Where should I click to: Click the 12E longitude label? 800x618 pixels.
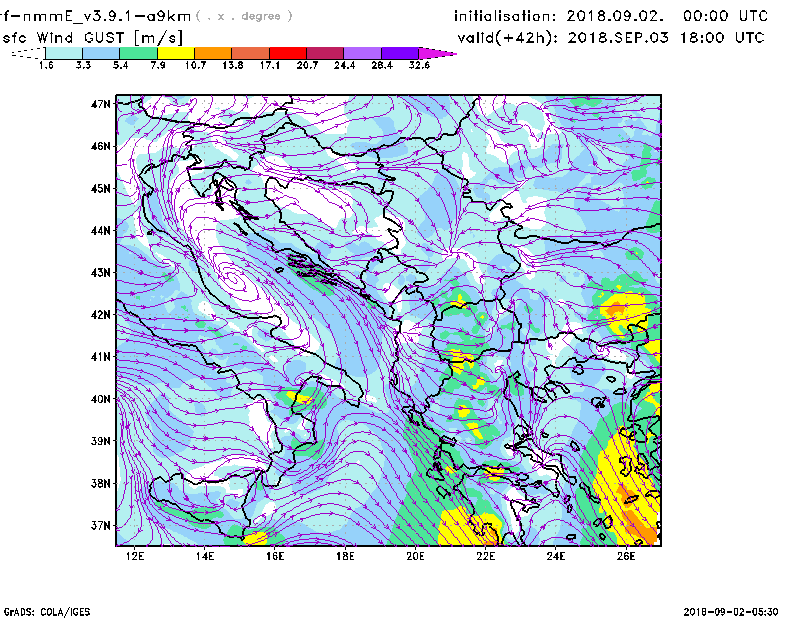point(135,556)
